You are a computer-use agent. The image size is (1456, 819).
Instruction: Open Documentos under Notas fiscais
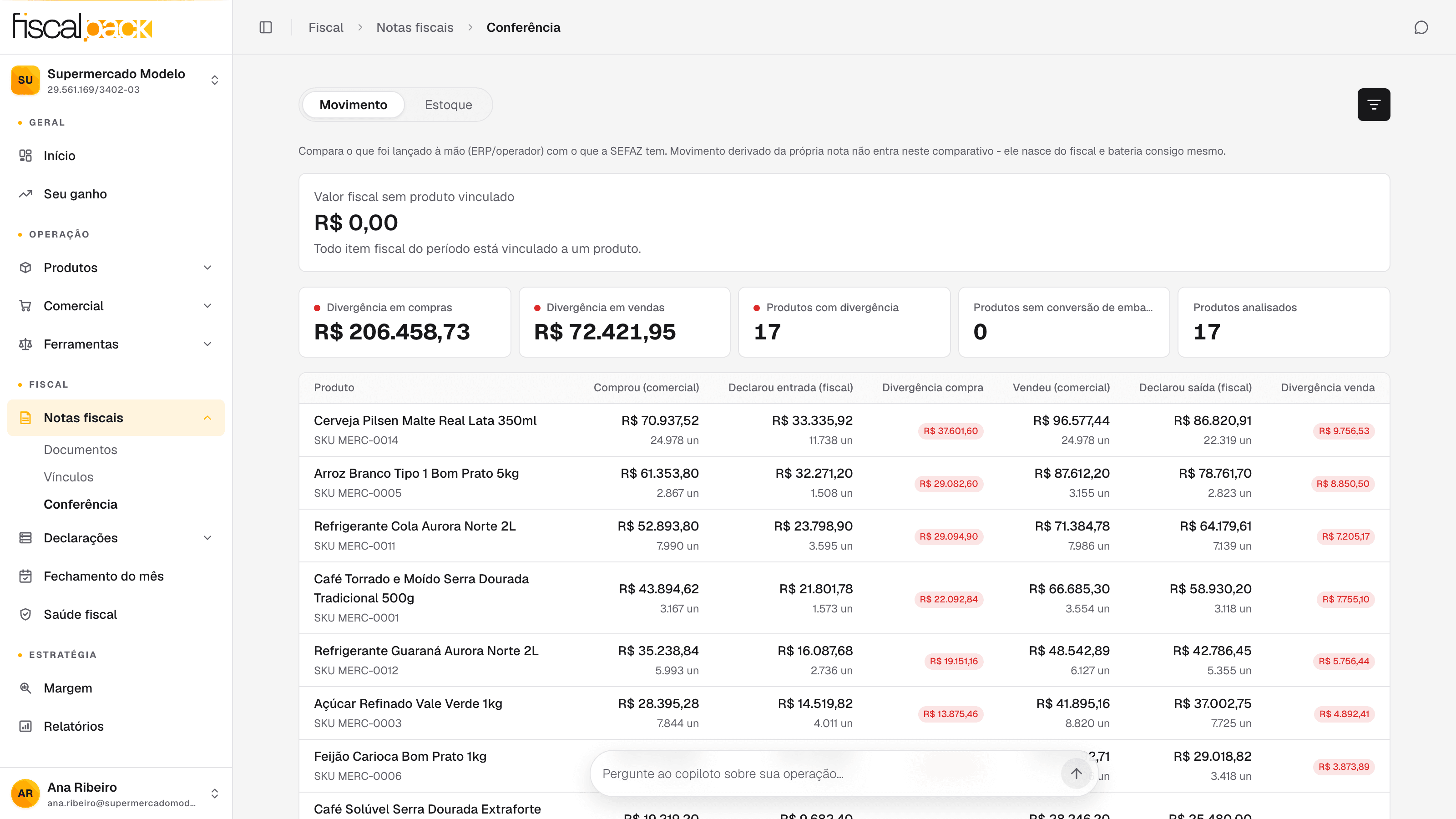coord(80,450)
